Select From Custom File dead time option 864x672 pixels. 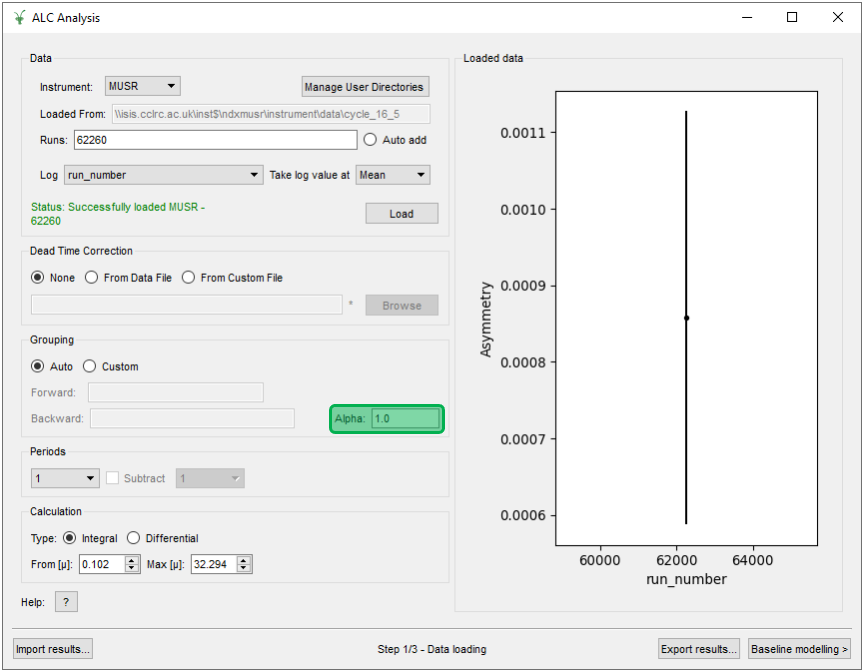pyautogui.click(x=189, y=278)
